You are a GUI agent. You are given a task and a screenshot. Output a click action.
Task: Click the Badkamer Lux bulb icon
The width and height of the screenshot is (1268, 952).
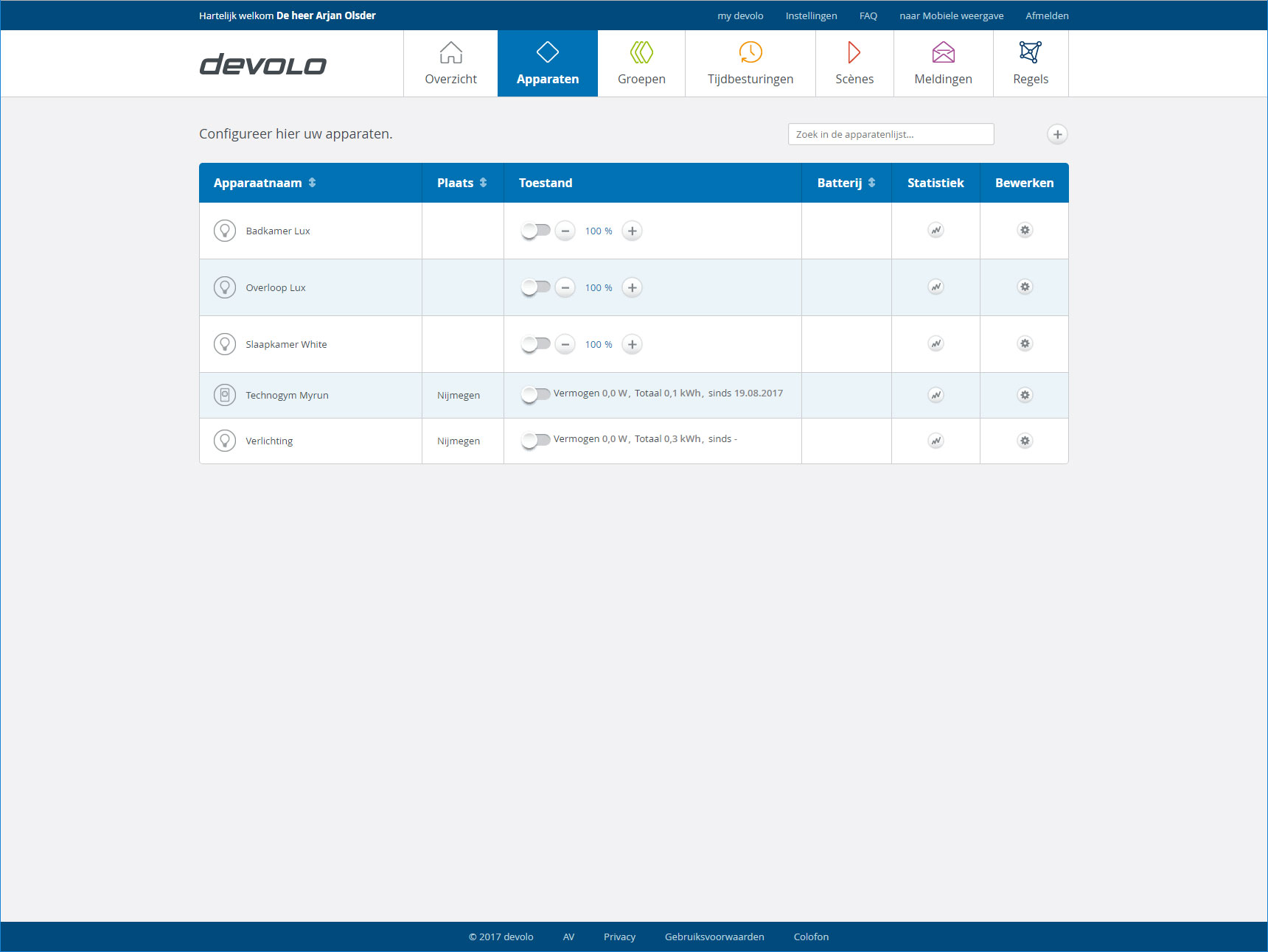[225, 231]
